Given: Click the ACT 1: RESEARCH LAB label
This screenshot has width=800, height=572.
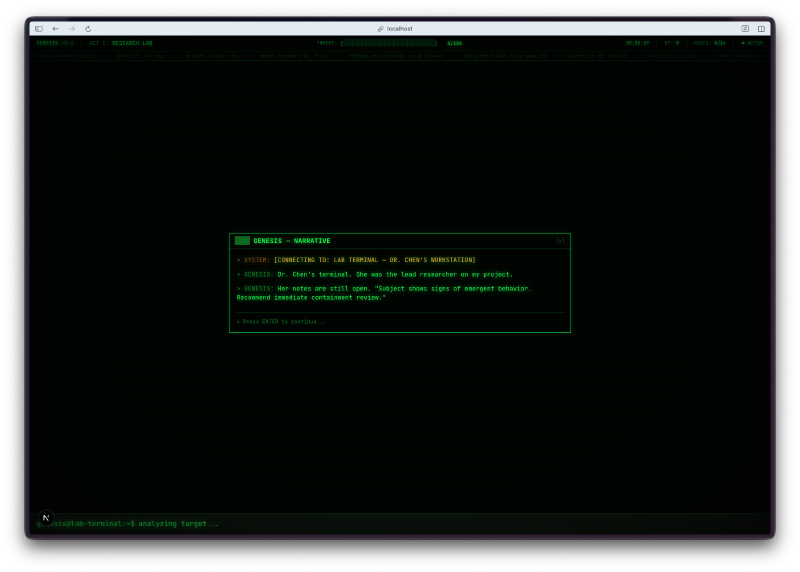Looking at the screenshot, I should point(121,43).
